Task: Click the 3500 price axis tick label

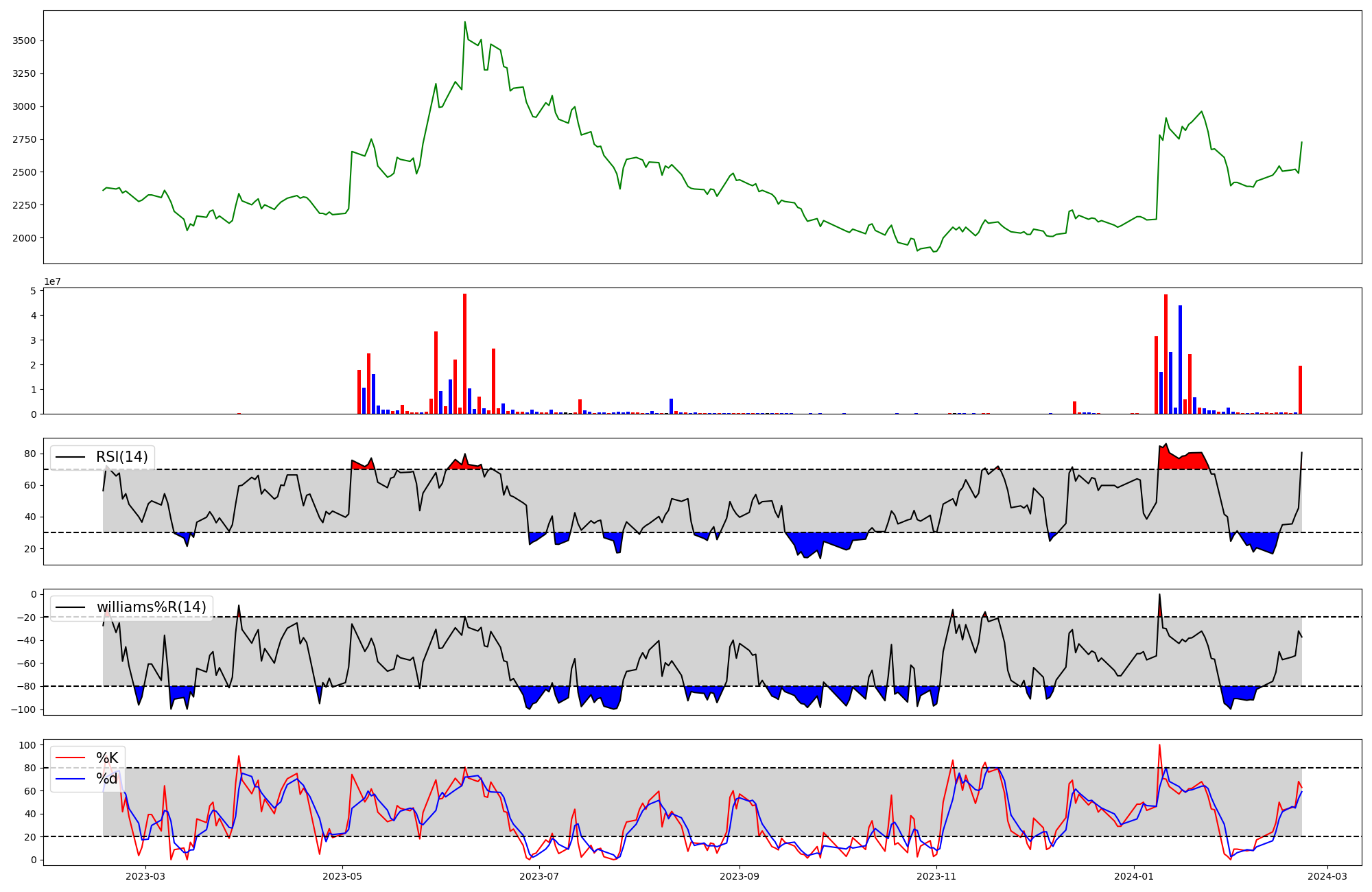Action: pos(24,41)
